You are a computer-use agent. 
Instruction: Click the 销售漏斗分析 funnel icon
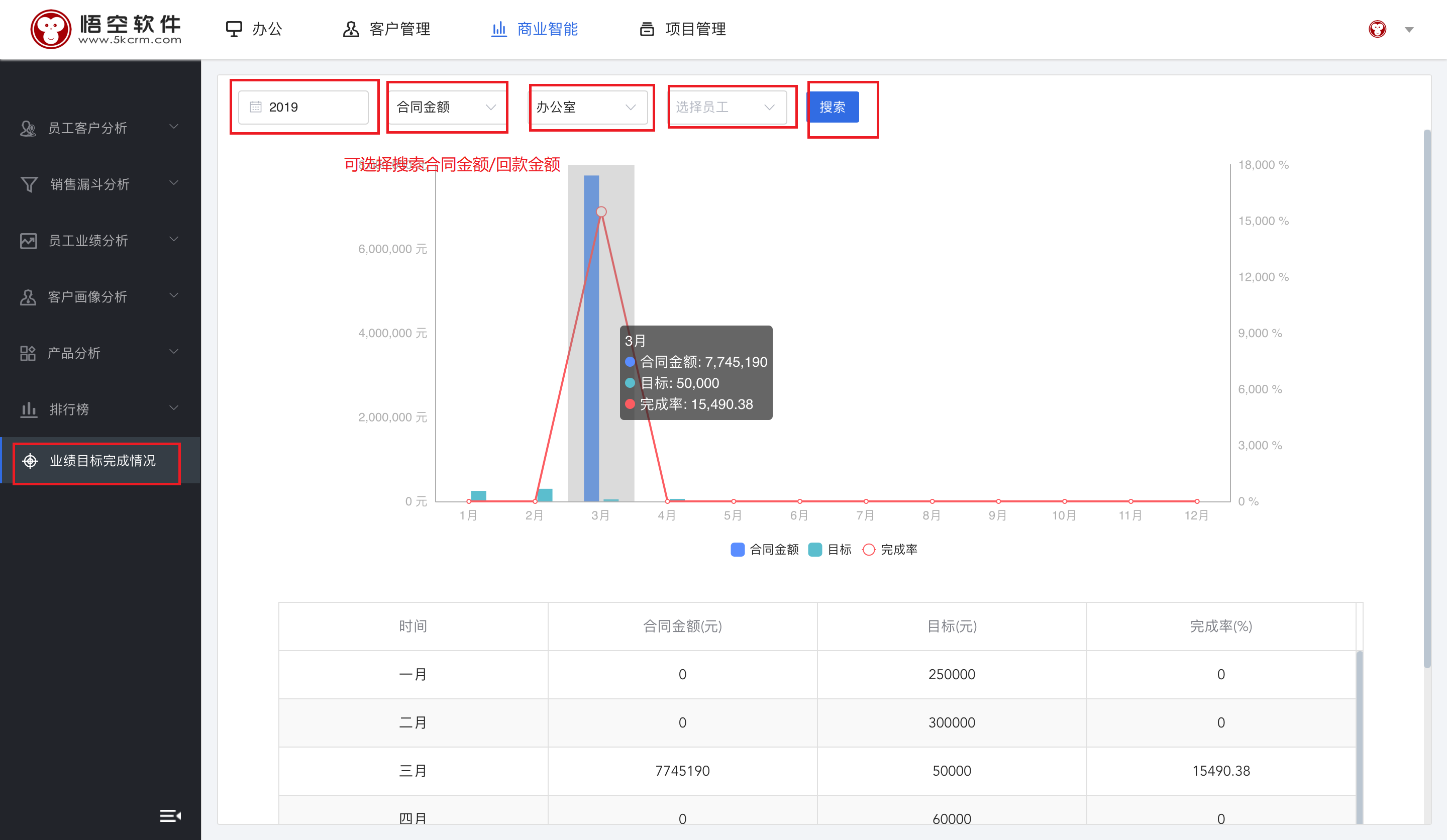[29, 184]
